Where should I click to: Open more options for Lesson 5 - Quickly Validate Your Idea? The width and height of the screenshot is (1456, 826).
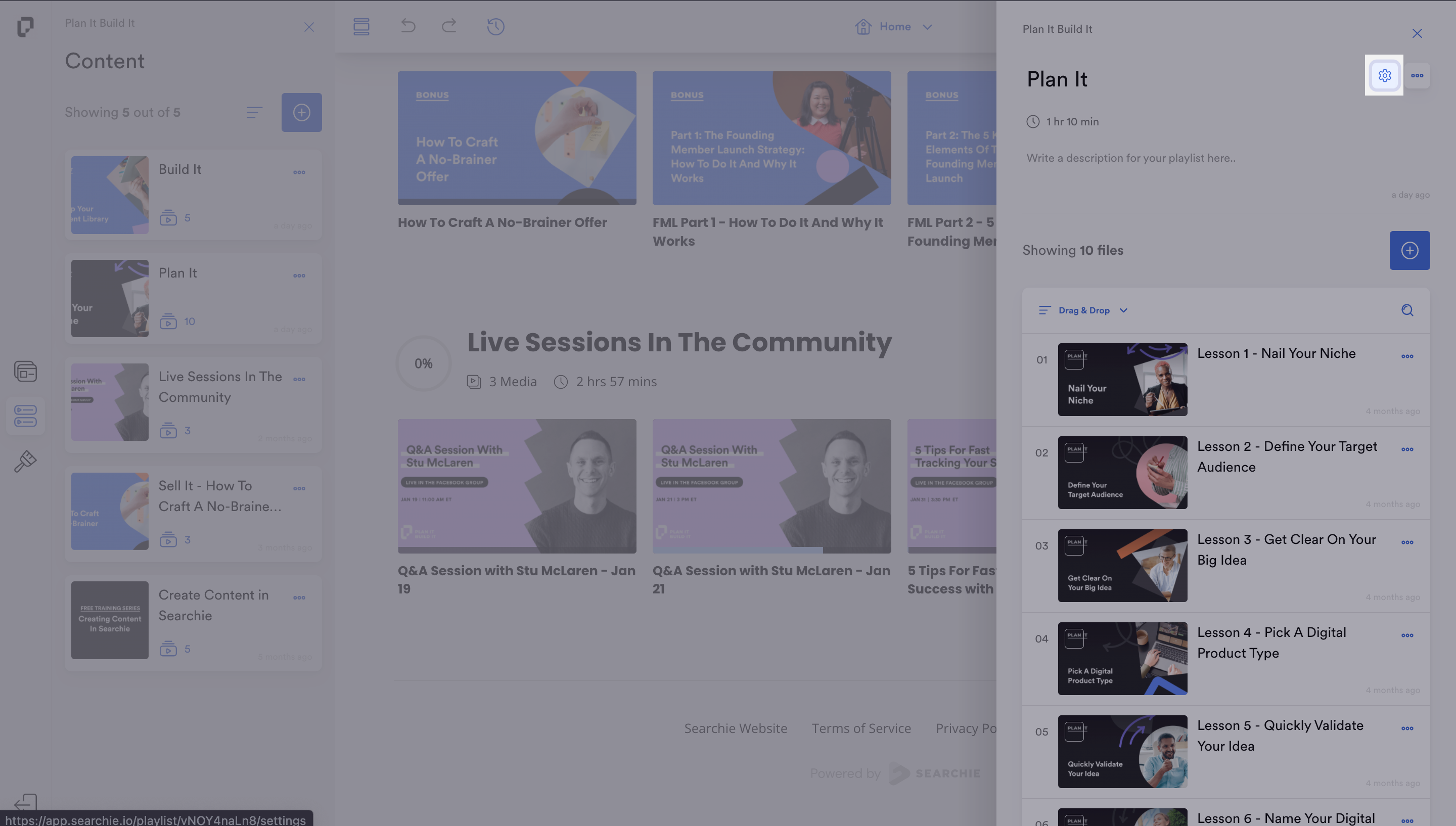[1407, 728]
